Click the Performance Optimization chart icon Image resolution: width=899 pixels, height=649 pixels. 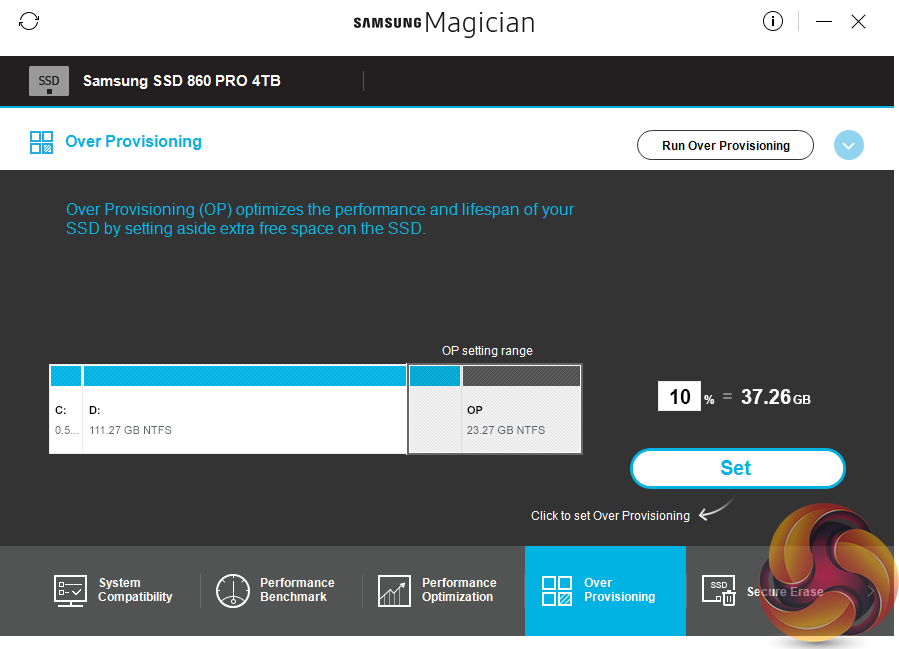click(394, 591)
